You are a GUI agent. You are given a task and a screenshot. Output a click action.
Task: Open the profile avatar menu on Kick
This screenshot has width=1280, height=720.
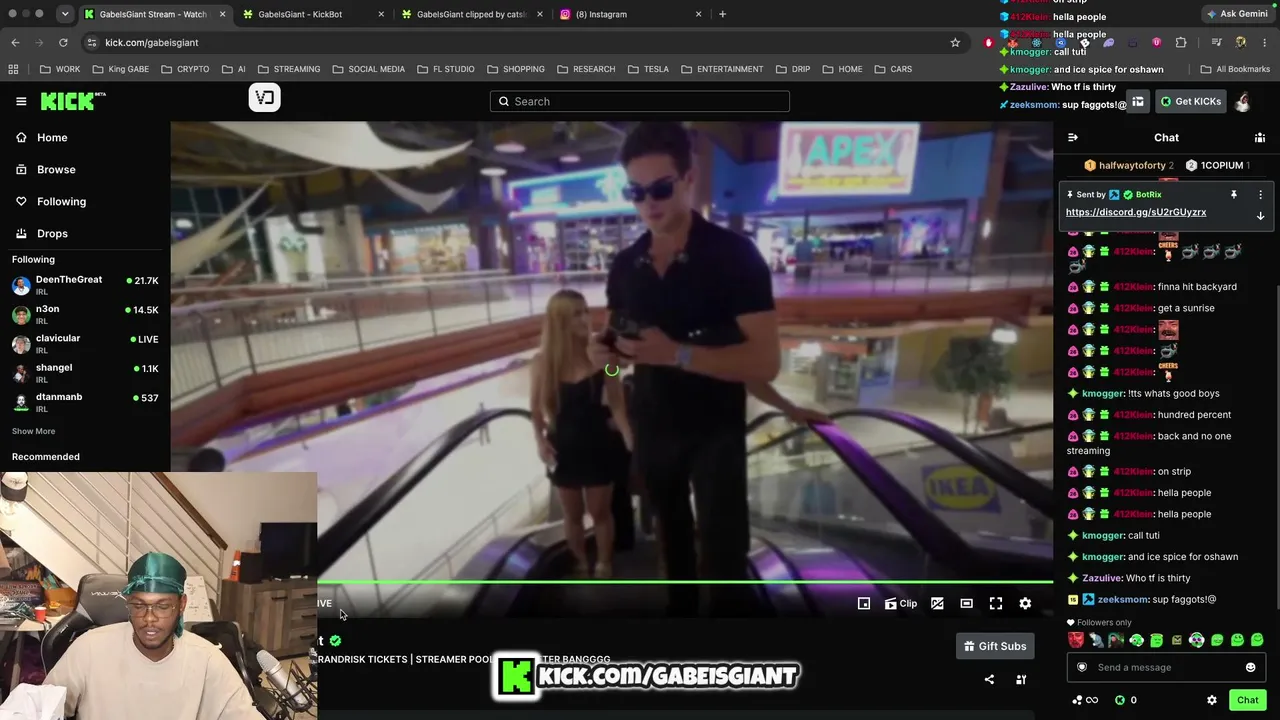point(1242,101)
